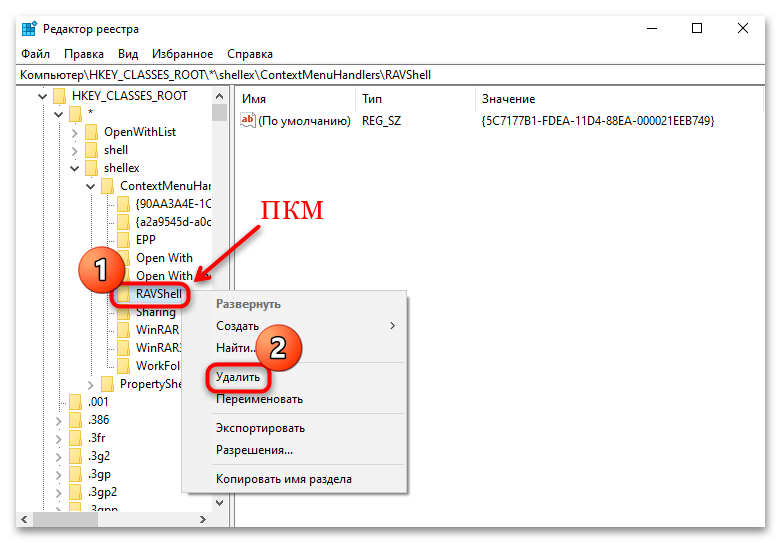Click the registry address bar path
The image size is (781, 543).
click(225, 75)
